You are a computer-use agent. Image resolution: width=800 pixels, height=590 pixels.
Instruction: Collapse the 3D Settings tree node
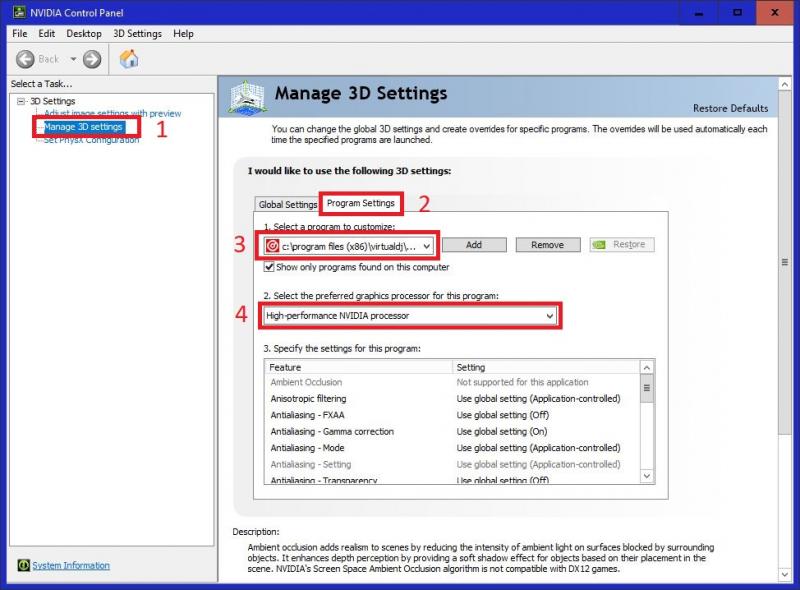(x=21, y=101)
